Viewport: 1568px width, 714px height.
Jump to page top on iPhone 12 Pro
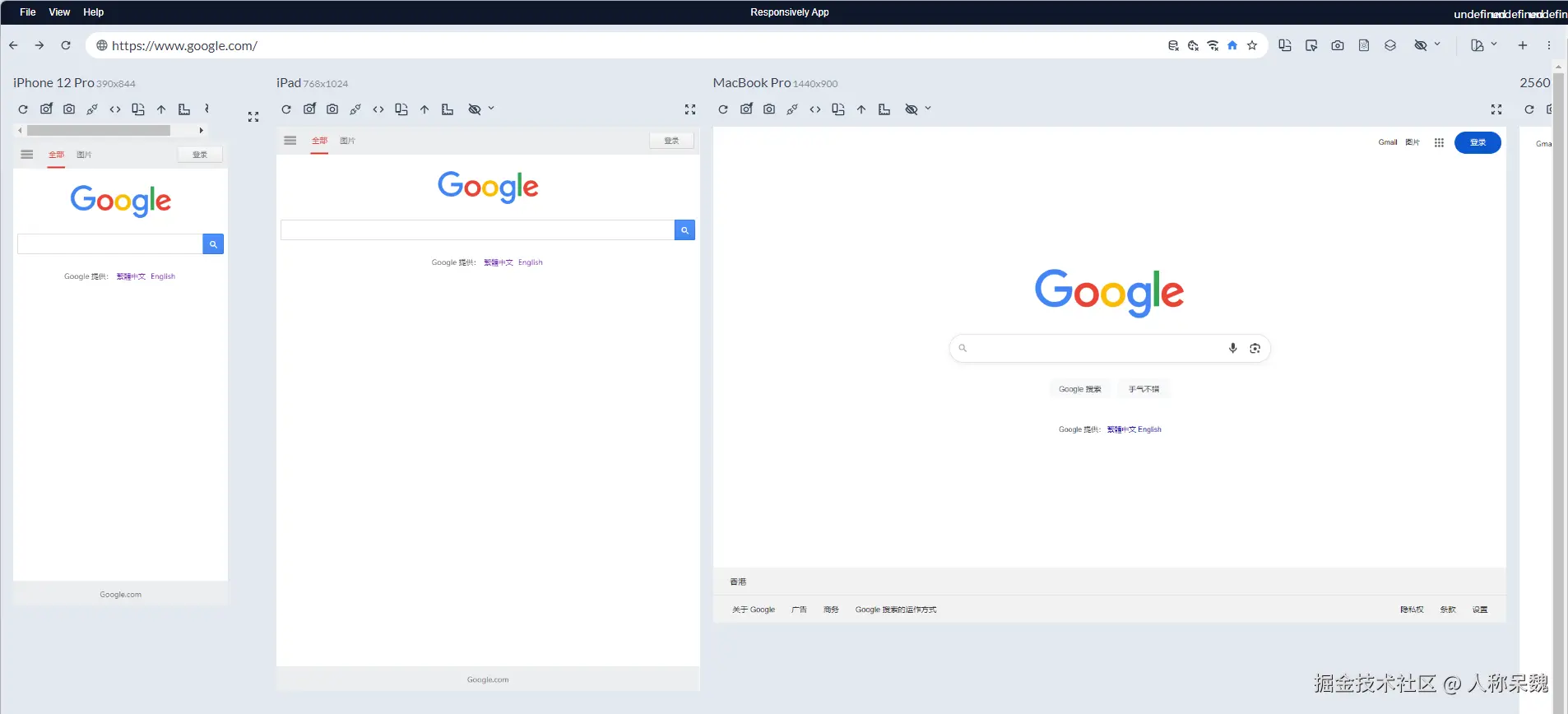click(161, 109)
